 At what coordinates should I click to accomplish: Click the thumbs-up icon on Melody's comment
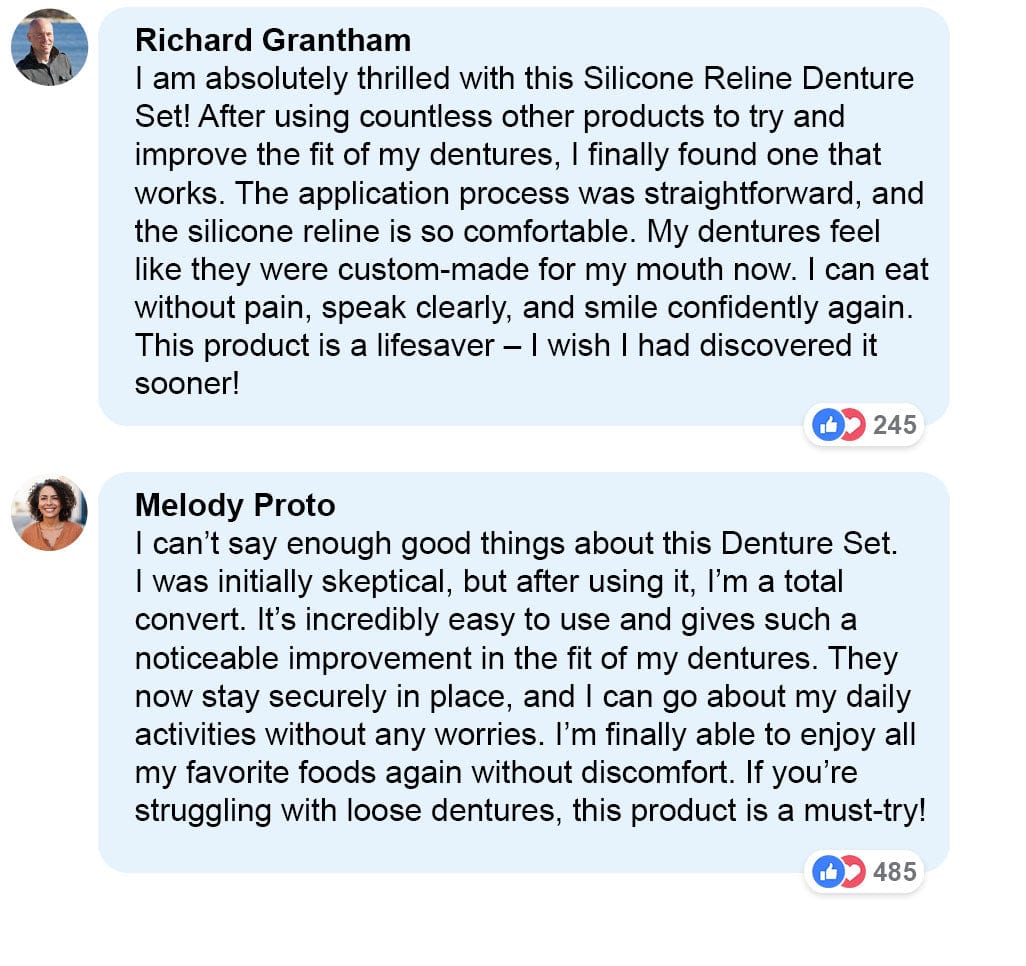(828, 872)
